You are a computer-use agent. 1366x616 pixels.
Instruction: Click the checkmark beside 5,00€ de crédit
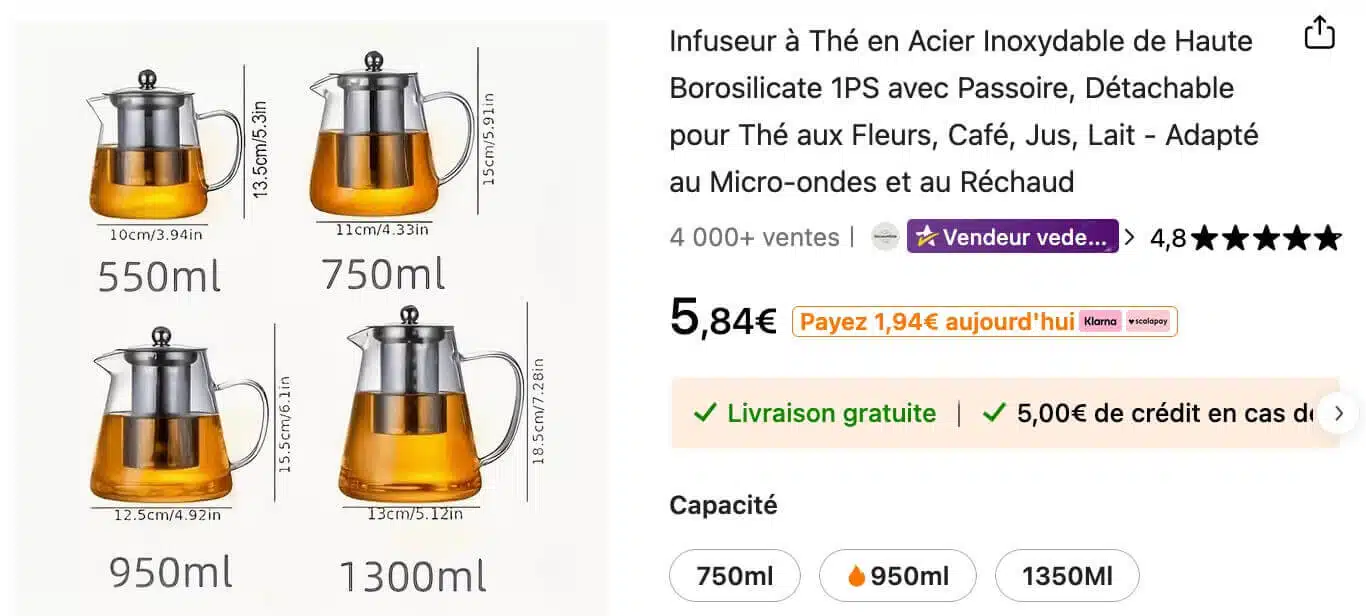pyautogui.click(x=993, y=413)
